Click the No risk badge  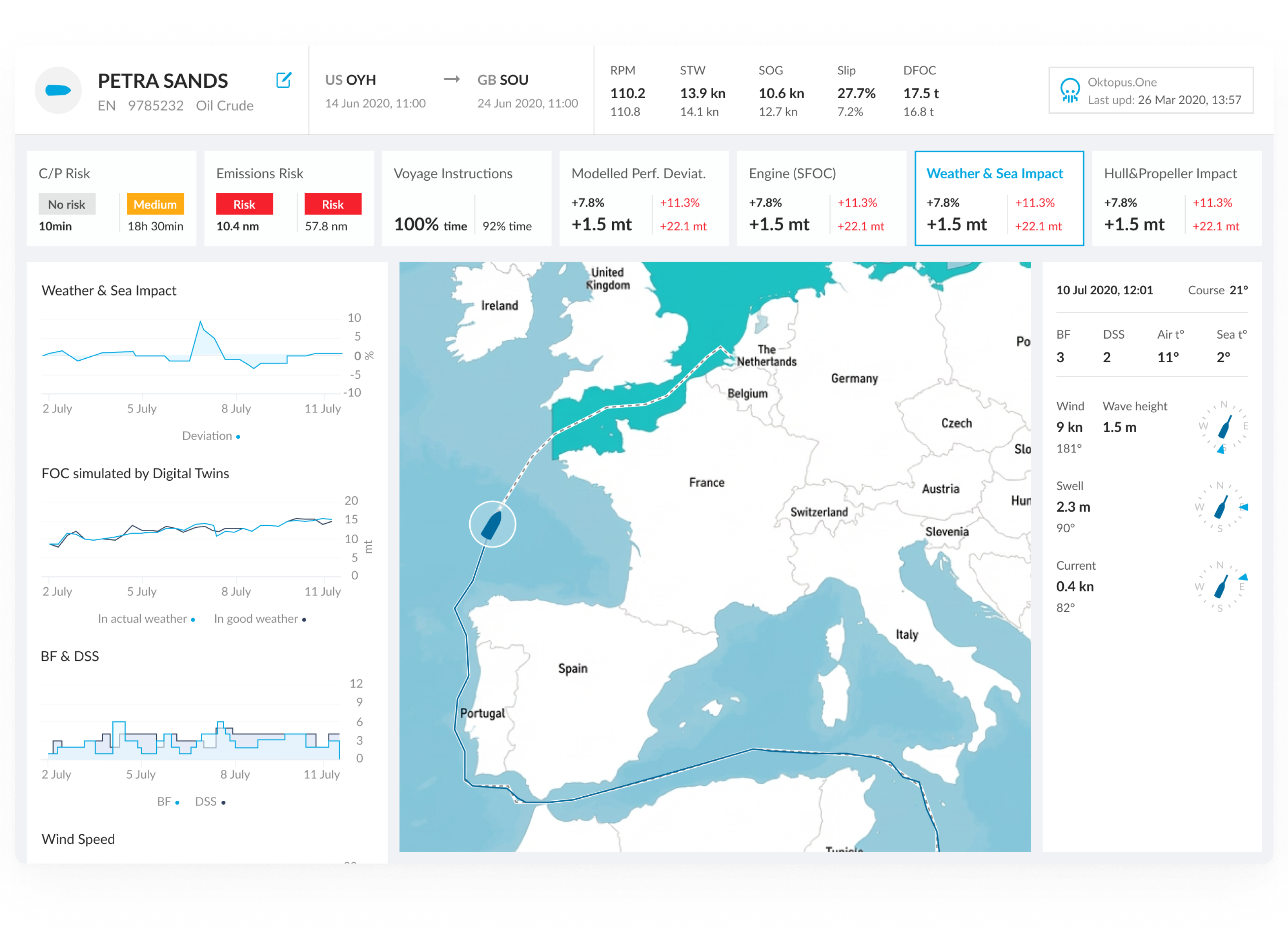coord(66,204)
